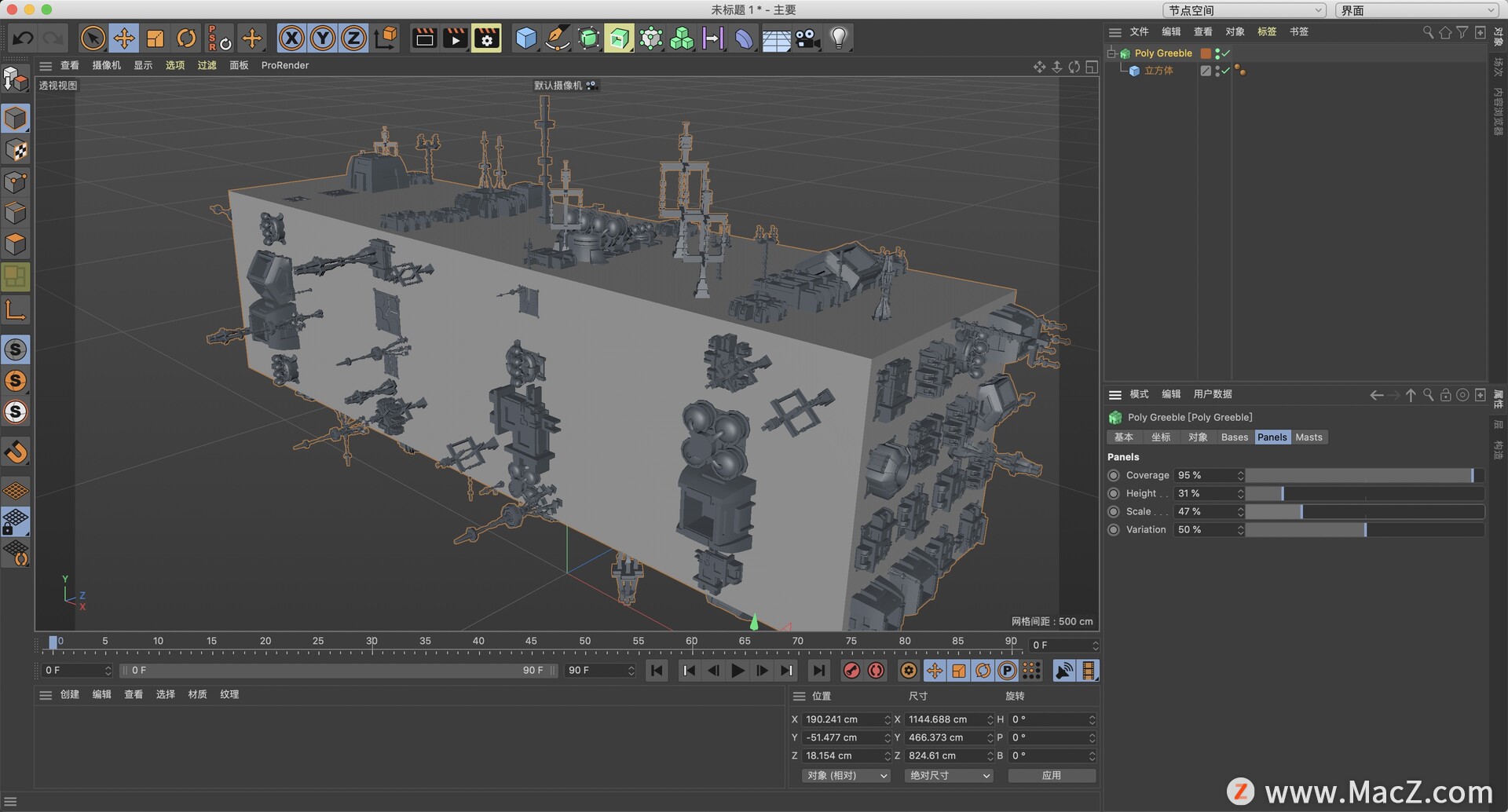Enable the radio control beside Coverage
This screenshot has width=1508, height=812.
coord(1113,475)
